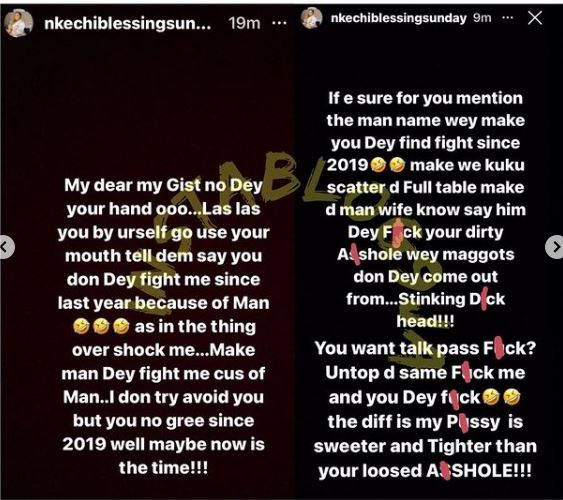Viewport: 563px width, 500px height.
Task: Open more options on the 19m story
Action: pos(279,23)
